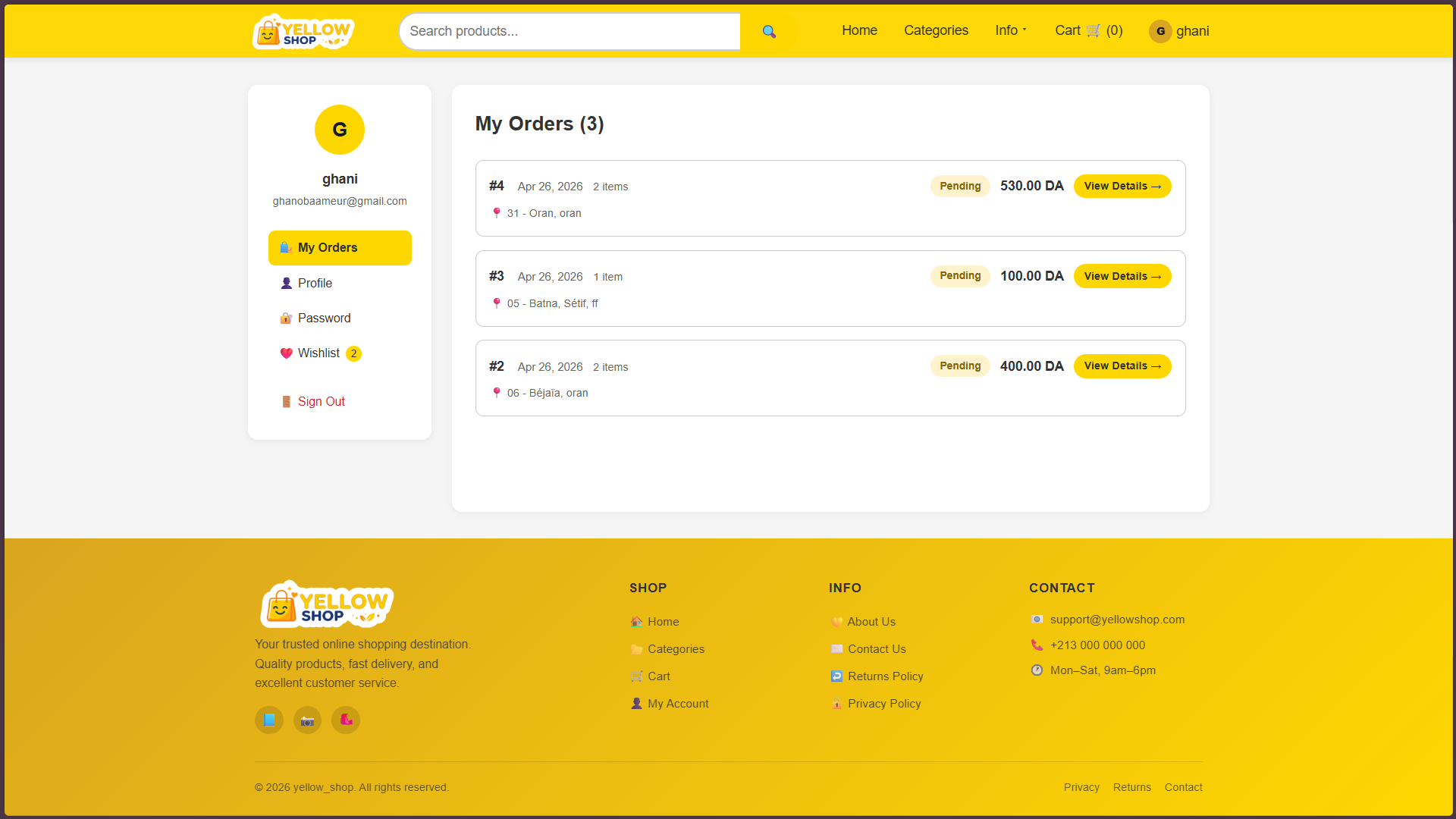
Task: Click the shopping bag icon in My Orders tab
Action: point(286,248)
